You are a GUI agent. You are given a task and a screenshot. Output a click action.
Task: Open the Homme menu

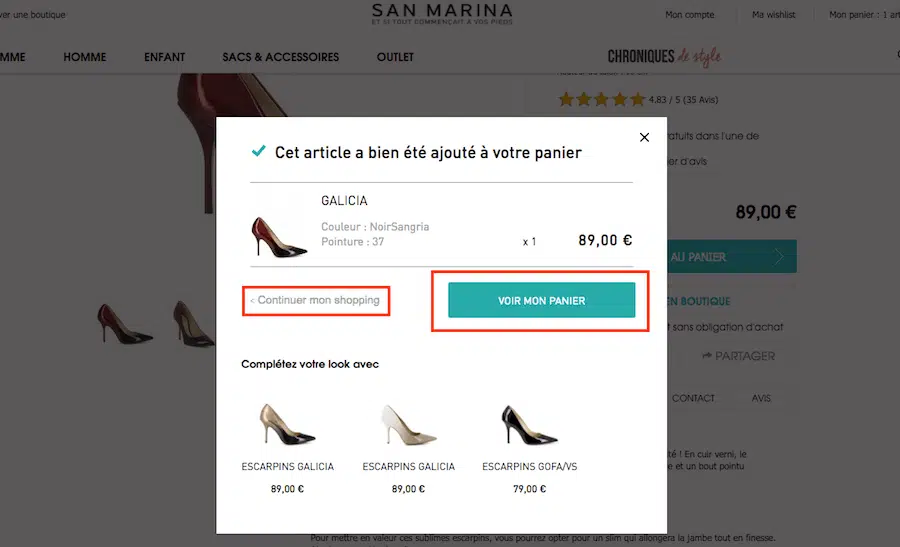coord(84,57)
